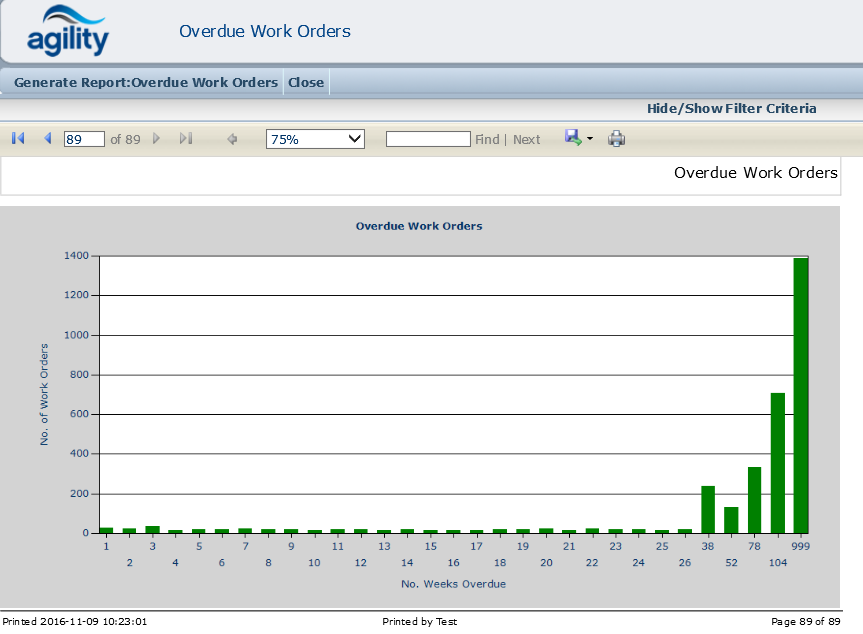Skip to the last report page
This screenshot has height=634, width=863.
(x=185, y=138)
